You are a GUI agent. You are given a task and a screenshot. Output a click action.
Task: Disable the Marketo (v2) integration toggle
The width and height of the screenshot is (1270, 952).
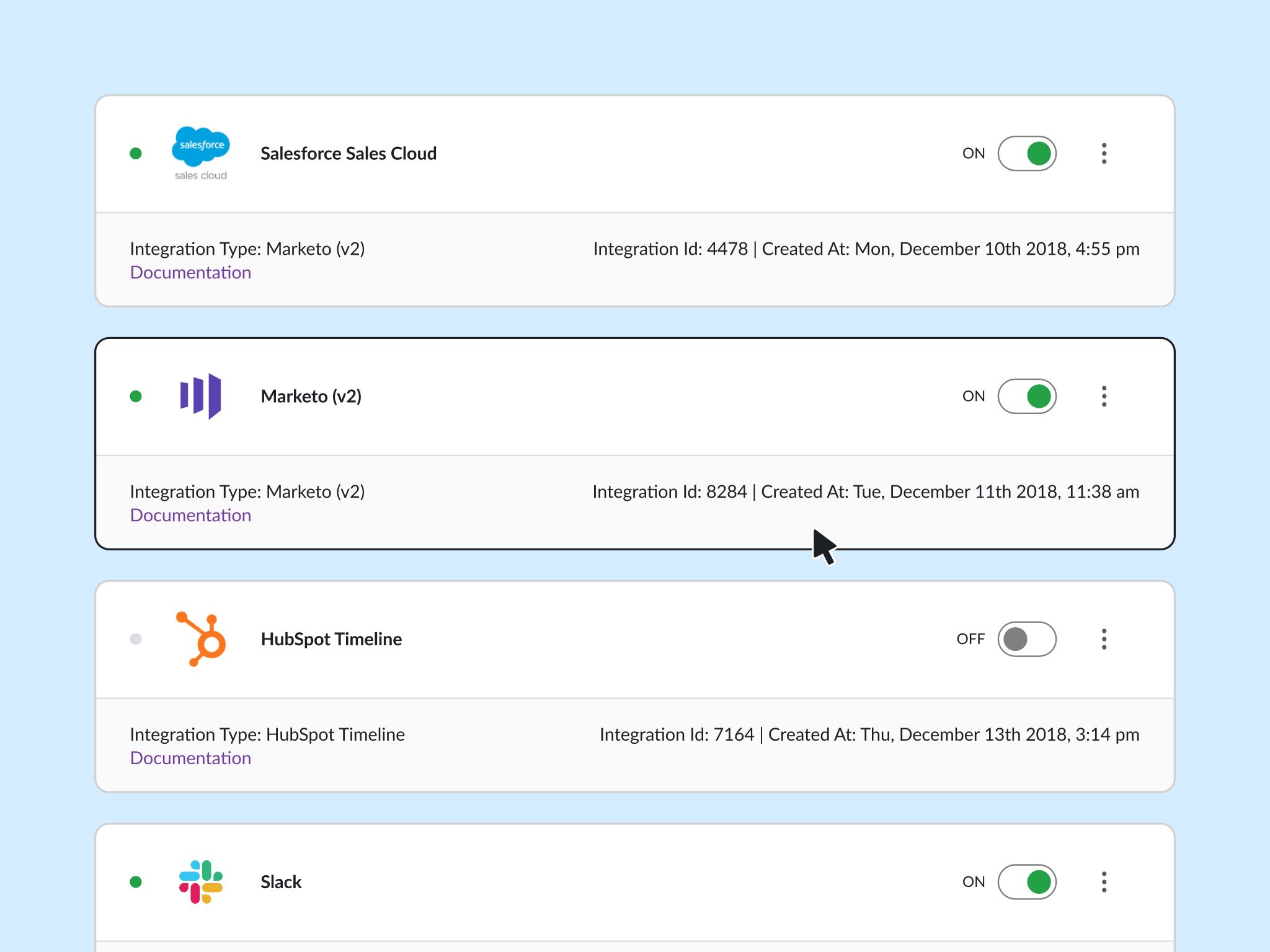(1027, 396)
